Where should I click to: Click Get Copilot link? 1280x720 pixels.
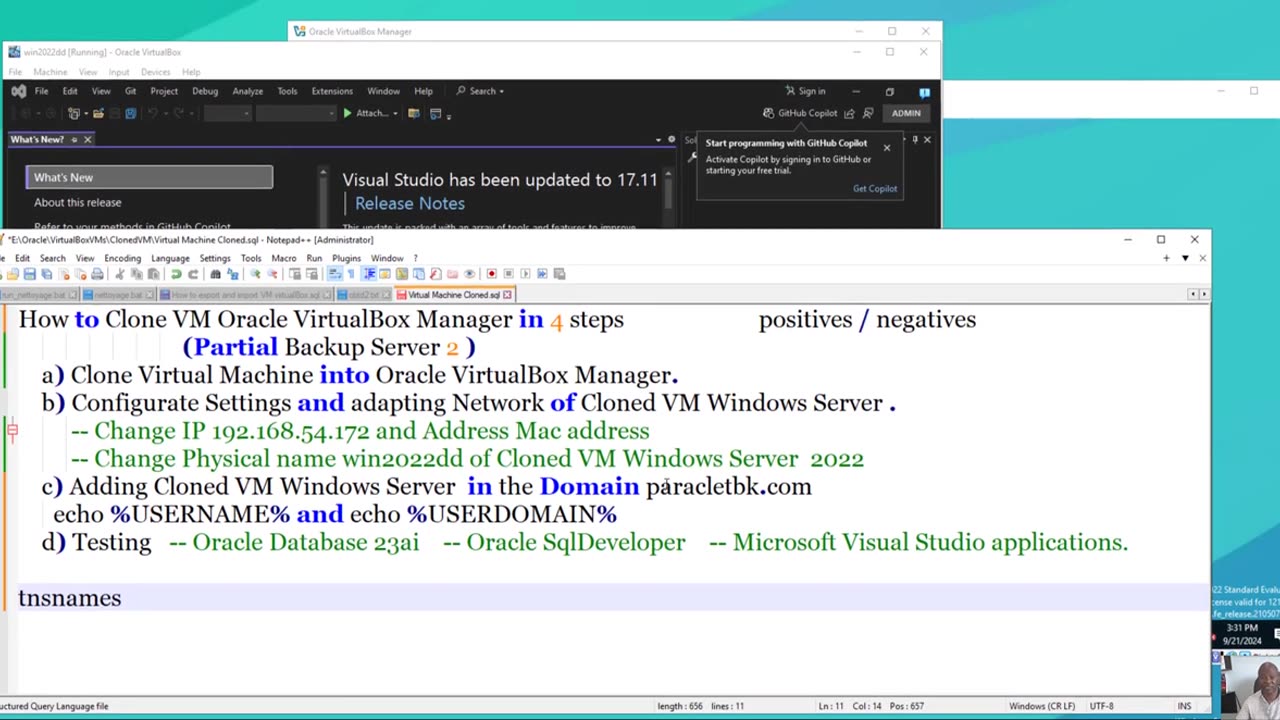(x=875, y=188)
